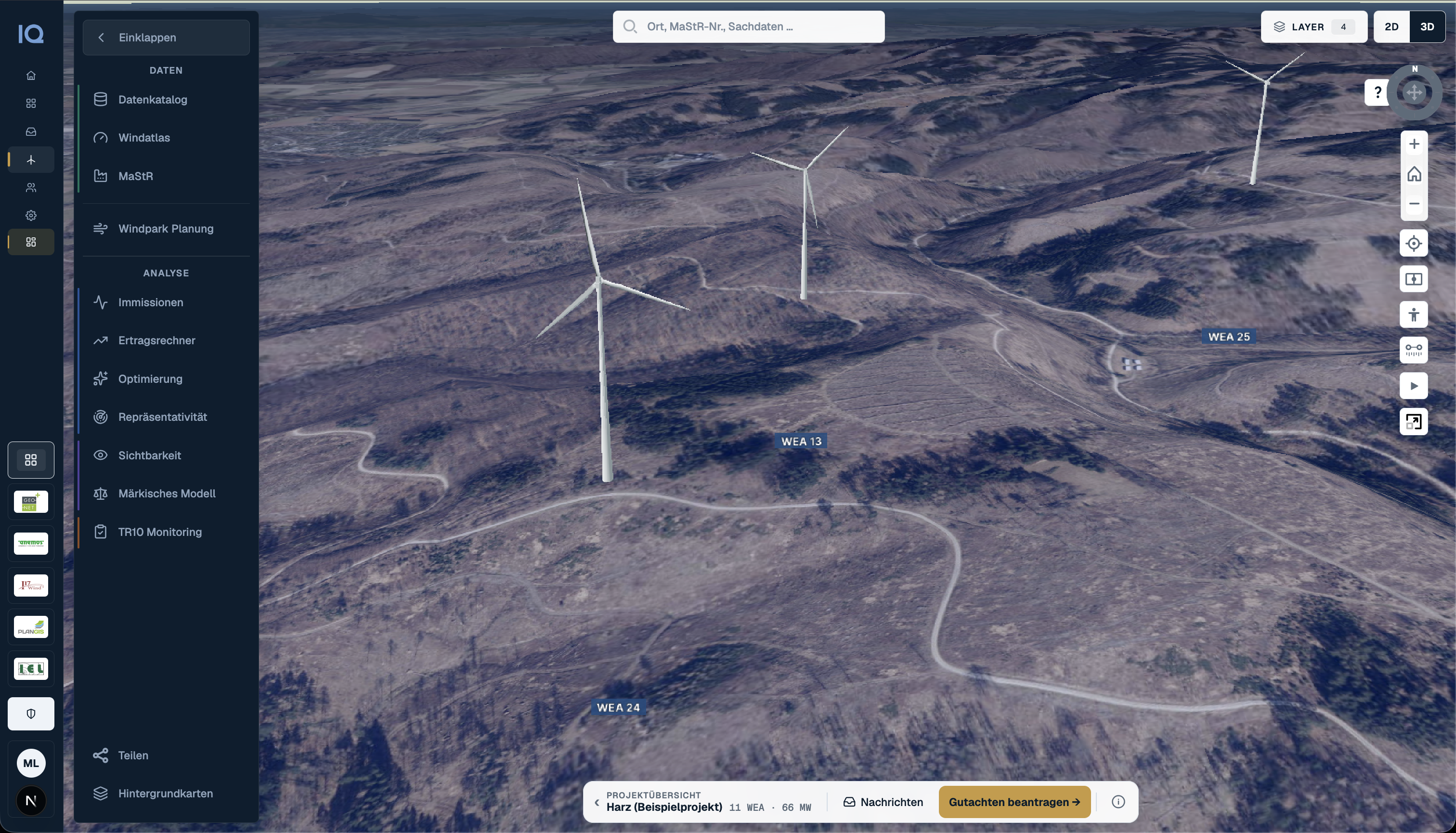
Task: Switch map to 2D view
Action: pyautogui.click(x=1391, y=27)
